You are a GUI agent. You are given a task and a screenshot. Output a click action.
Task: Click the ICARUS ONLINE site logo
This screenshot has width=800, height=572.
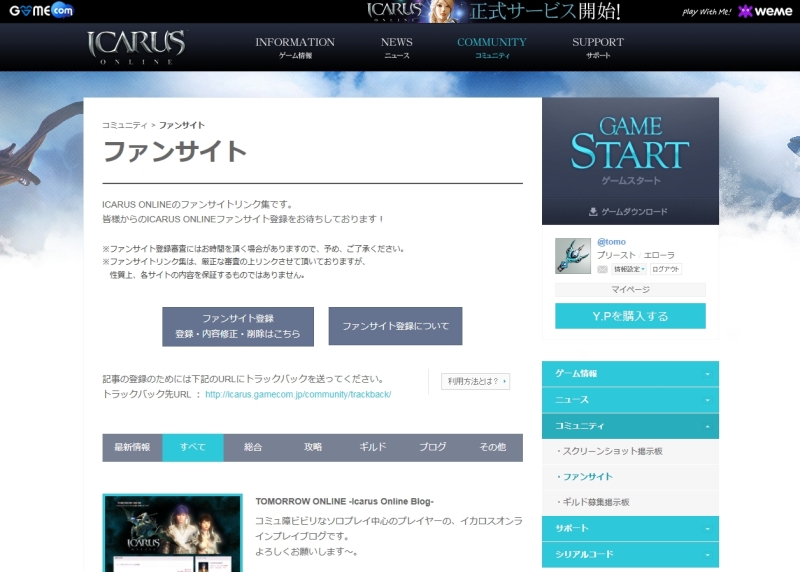(x=136, y=47)
